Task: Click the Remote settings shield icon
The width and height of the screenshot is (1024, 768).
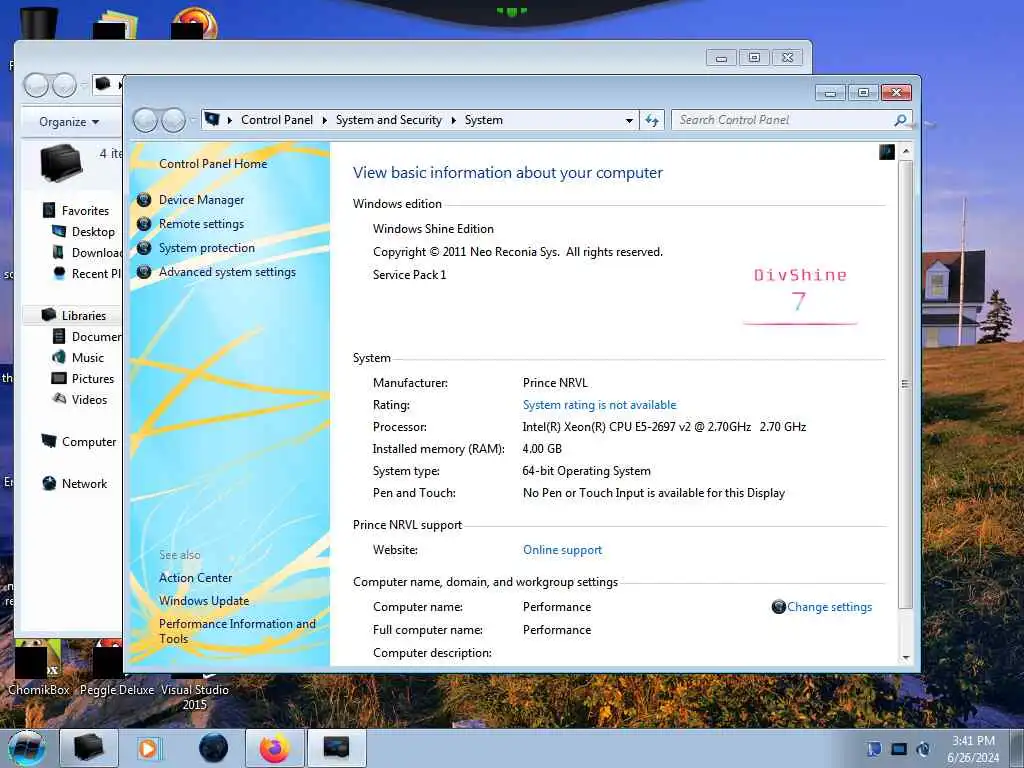Action: coord(144,224)
